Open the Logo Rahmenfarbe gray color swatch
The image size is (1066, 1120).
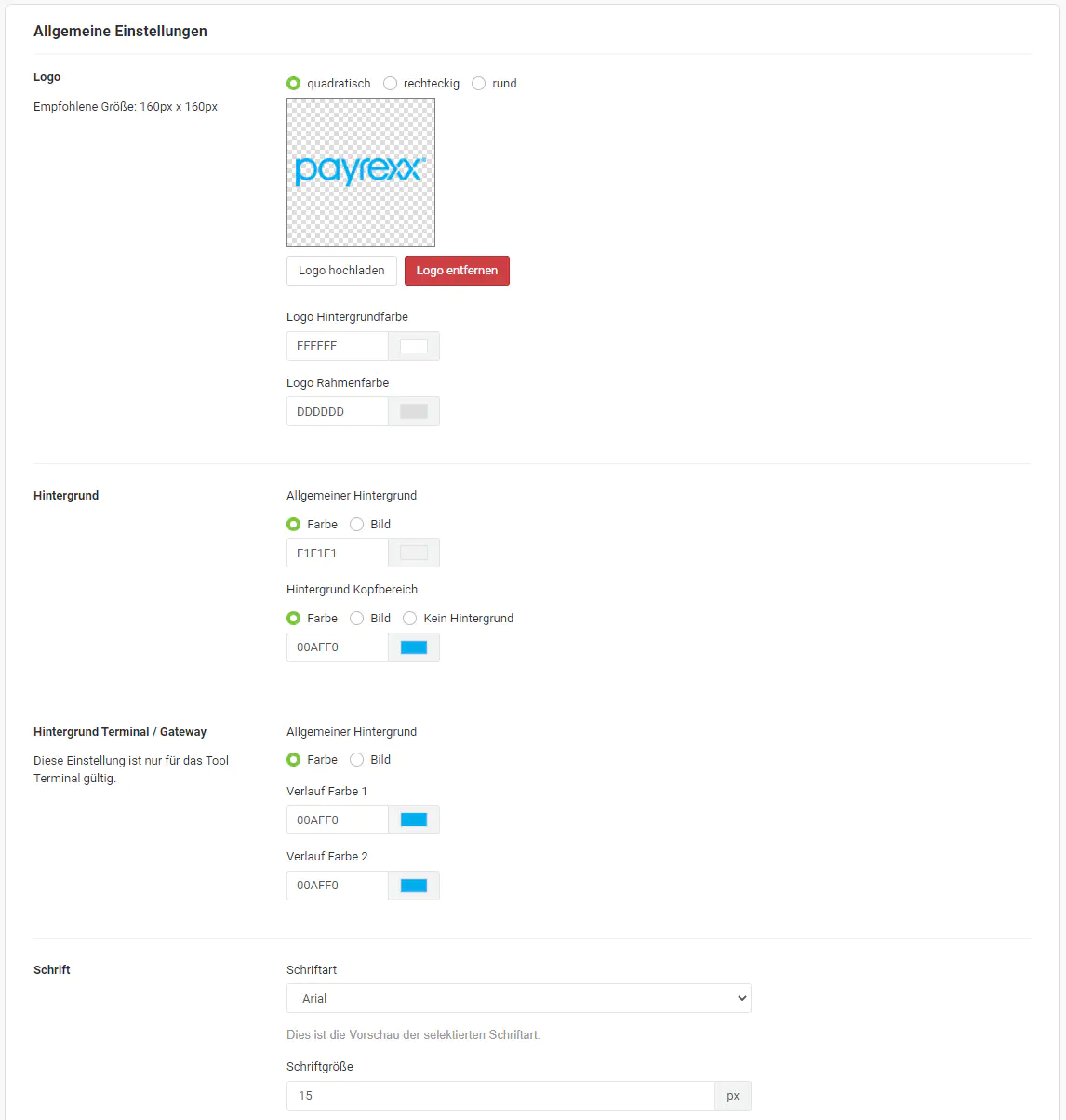[414, 411]
